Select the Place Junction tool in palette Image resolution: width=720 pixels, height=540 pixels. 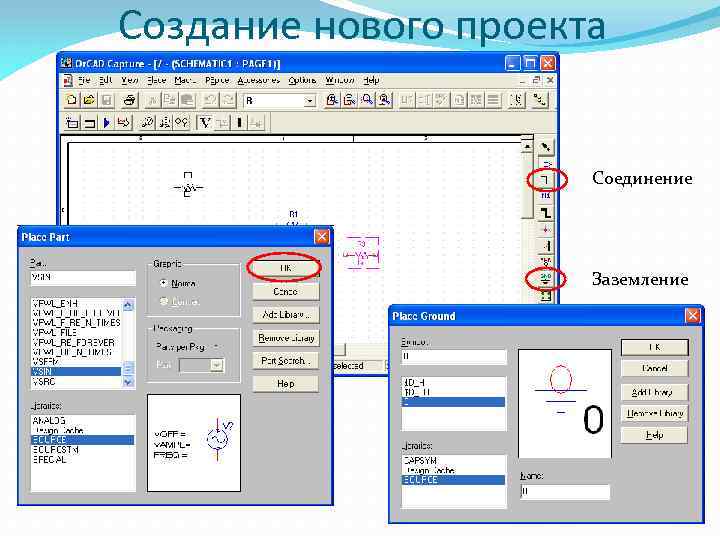(546, 229)
